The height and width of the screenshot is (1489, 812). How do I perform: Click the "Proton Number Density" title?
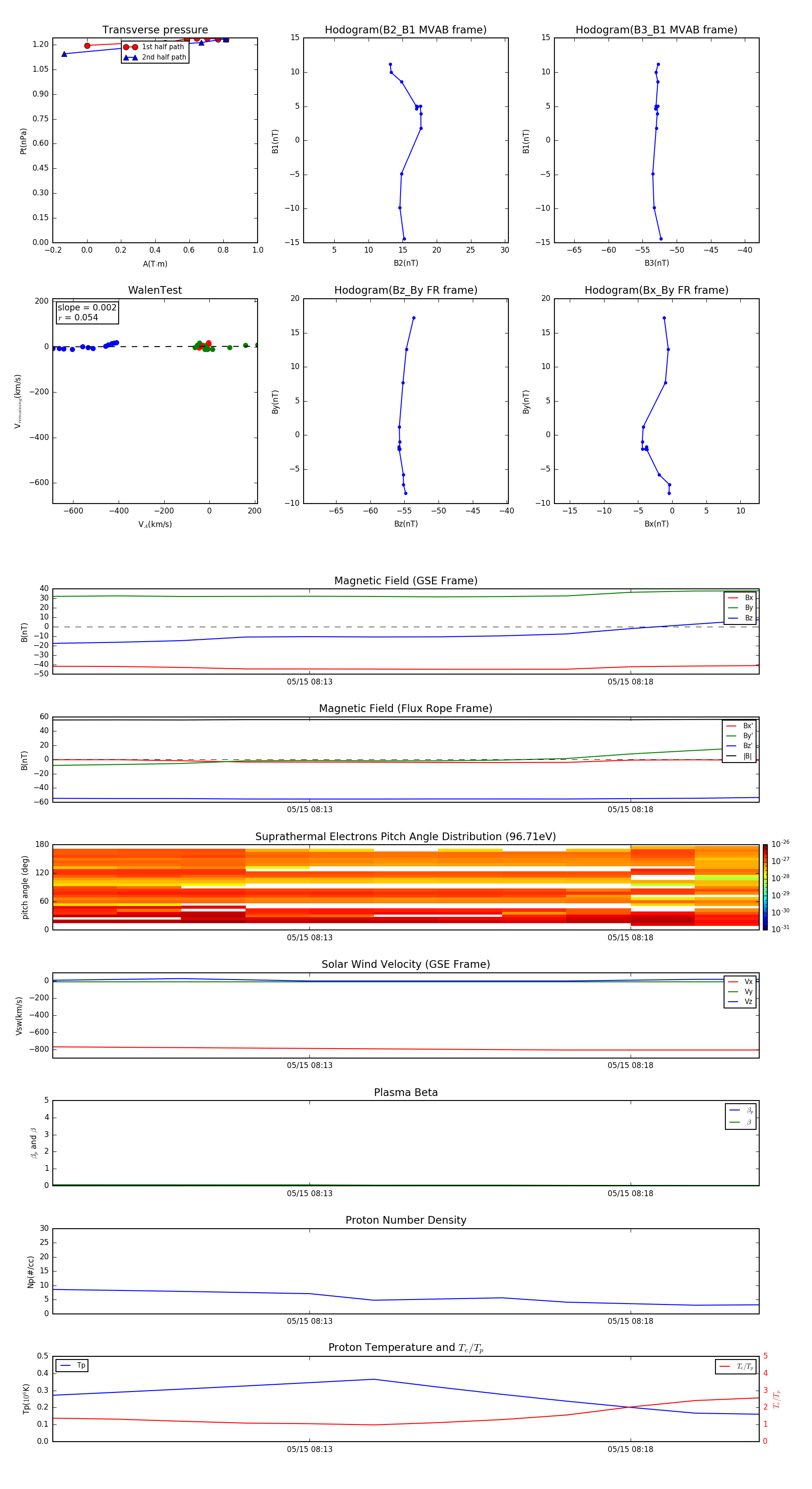[x=406, y=1220]
